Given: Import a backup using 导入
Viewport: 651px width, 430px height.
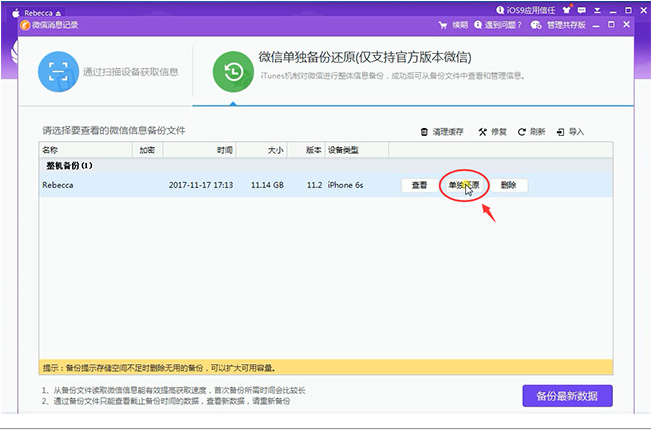Looking at the screenshot, I should point(570,131).
